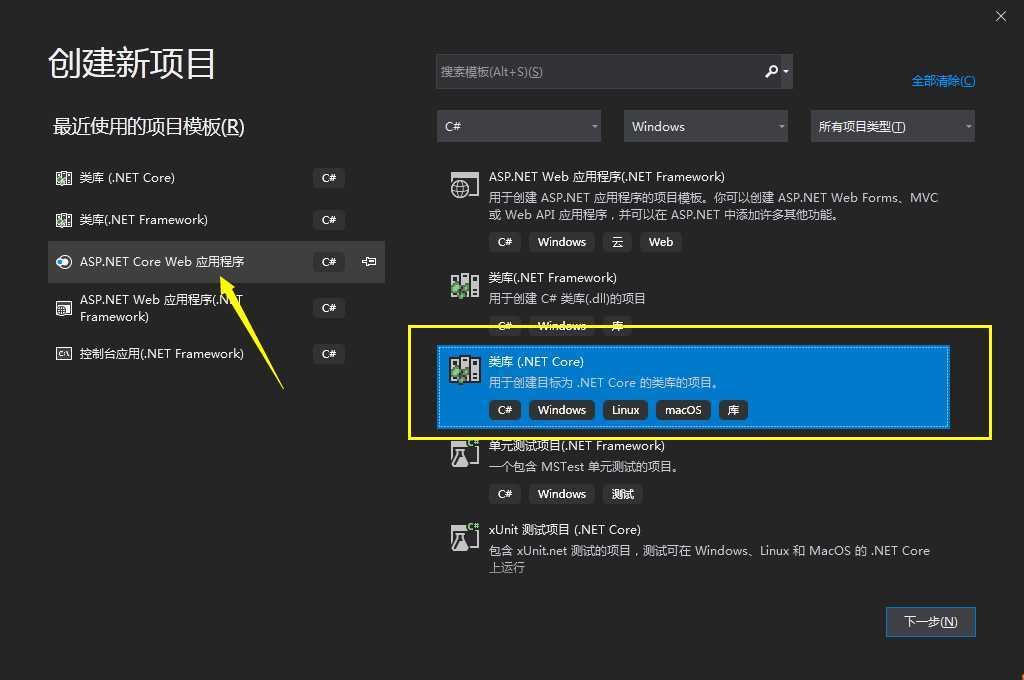Image resolution: width=1024 pixels, height=680 pixels.
Task: Click the 云 tag on ASP.NET Web template
Action: pyautogui.click(x=617, y=242)
